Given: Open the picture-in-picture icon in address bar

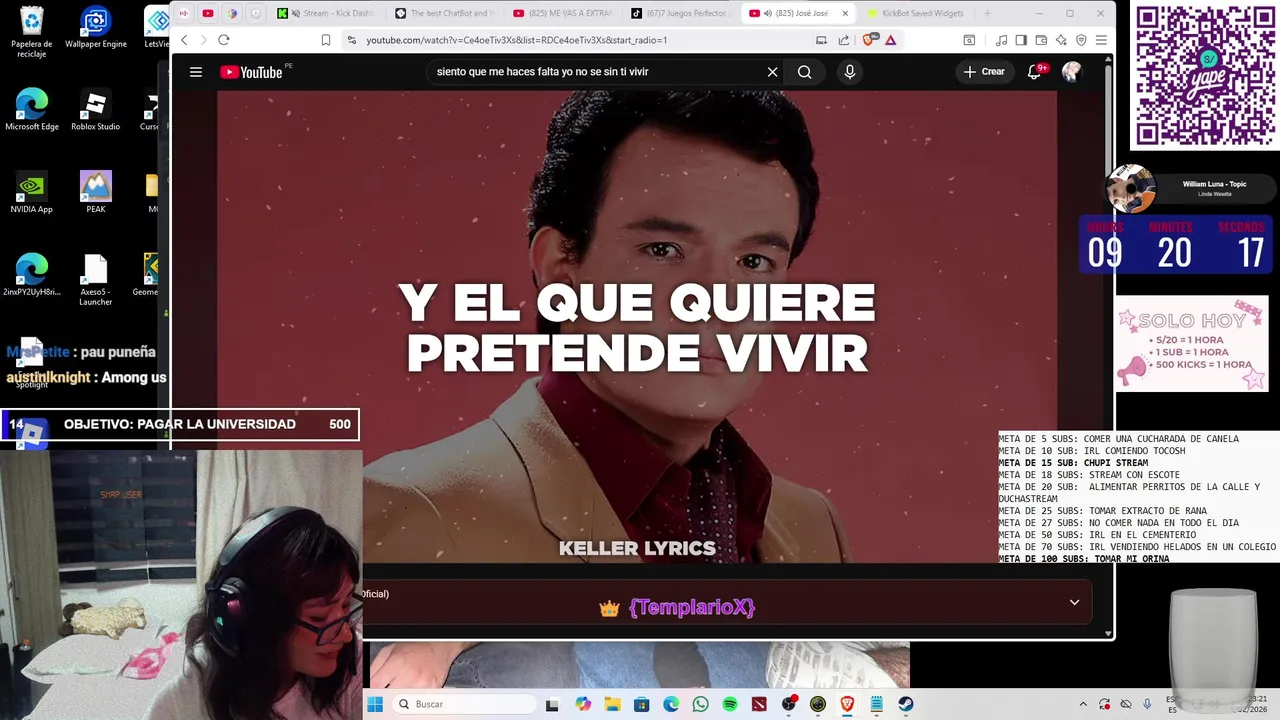Looking at the screenshot, I should (x=821, y=40).
